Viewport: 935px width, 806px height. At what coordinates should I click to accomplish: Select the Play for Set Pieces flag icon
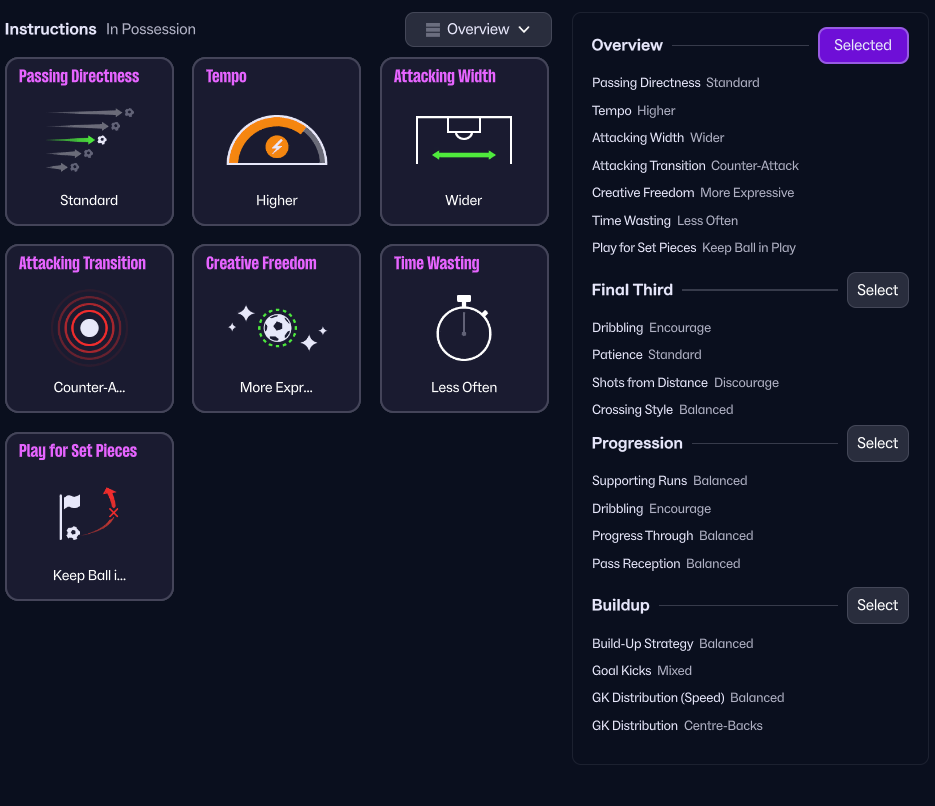click(x=89, y=515)
